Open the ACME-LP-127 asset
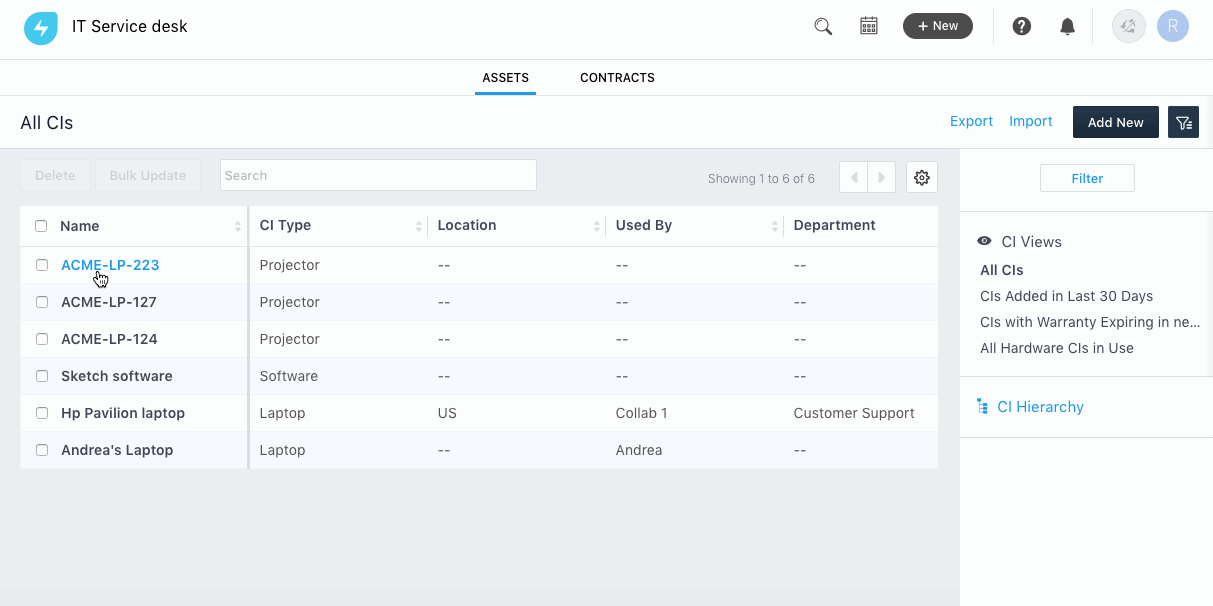Screen dimensions: 1213x606 click(x=109, y=302)
